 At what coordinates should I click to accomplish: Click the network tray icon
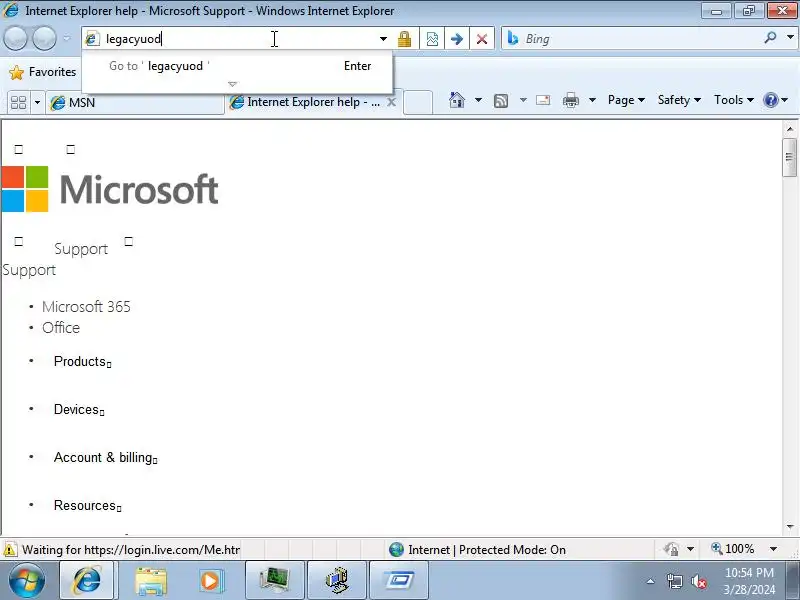[675, 581]
